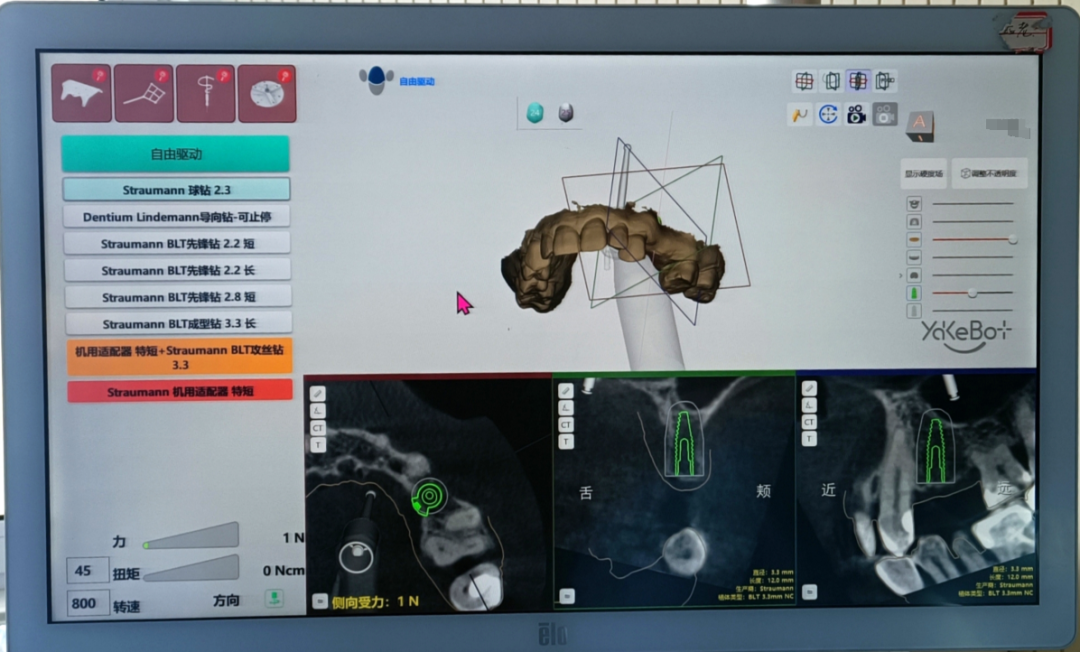Select the Straumann 球钻 2.3 drill step
Image resolution: width=1080 pixels, height=652 pixels.
click(177, 189)
